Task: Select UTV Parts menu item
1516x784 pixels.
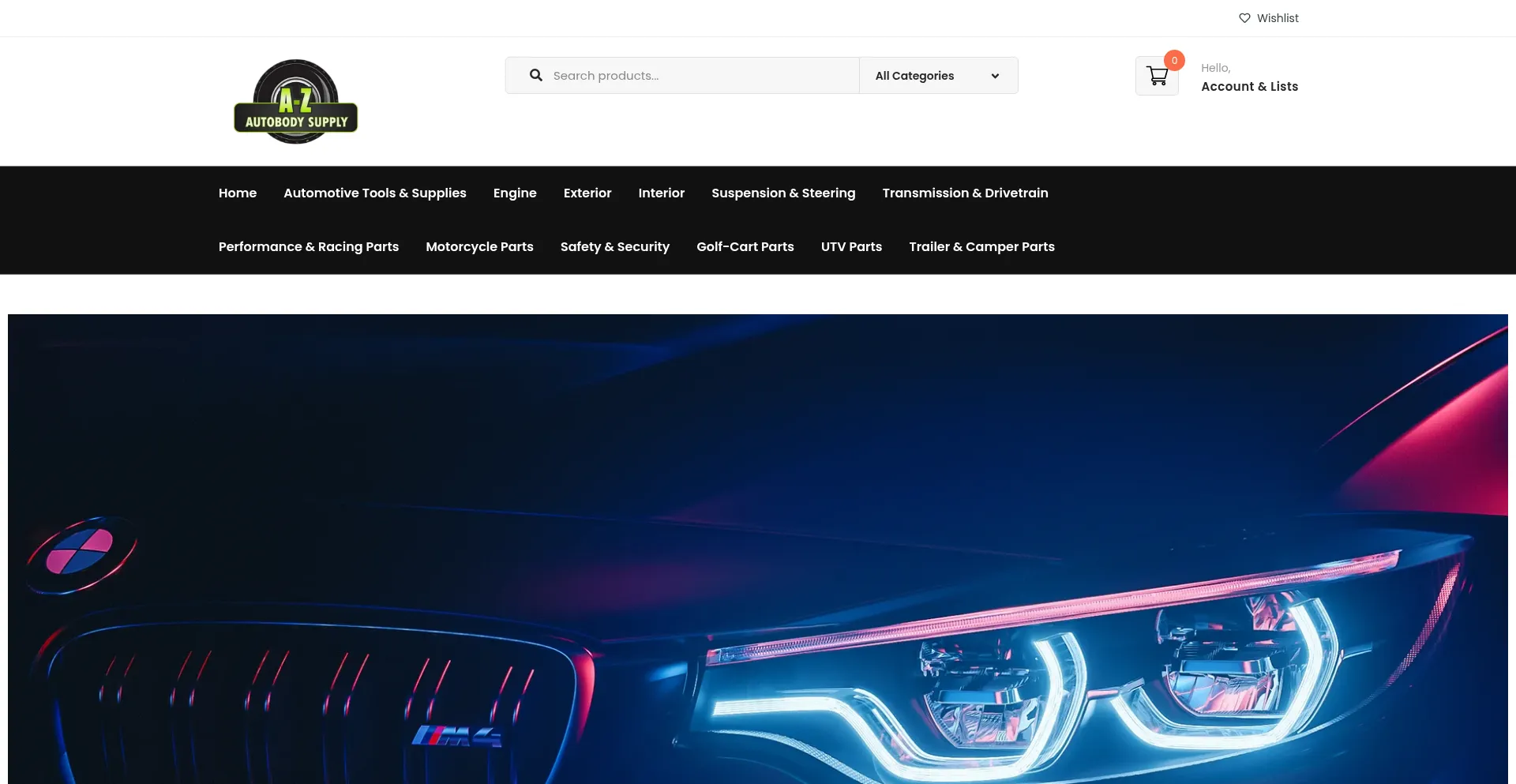Action: tap(851, 246)
